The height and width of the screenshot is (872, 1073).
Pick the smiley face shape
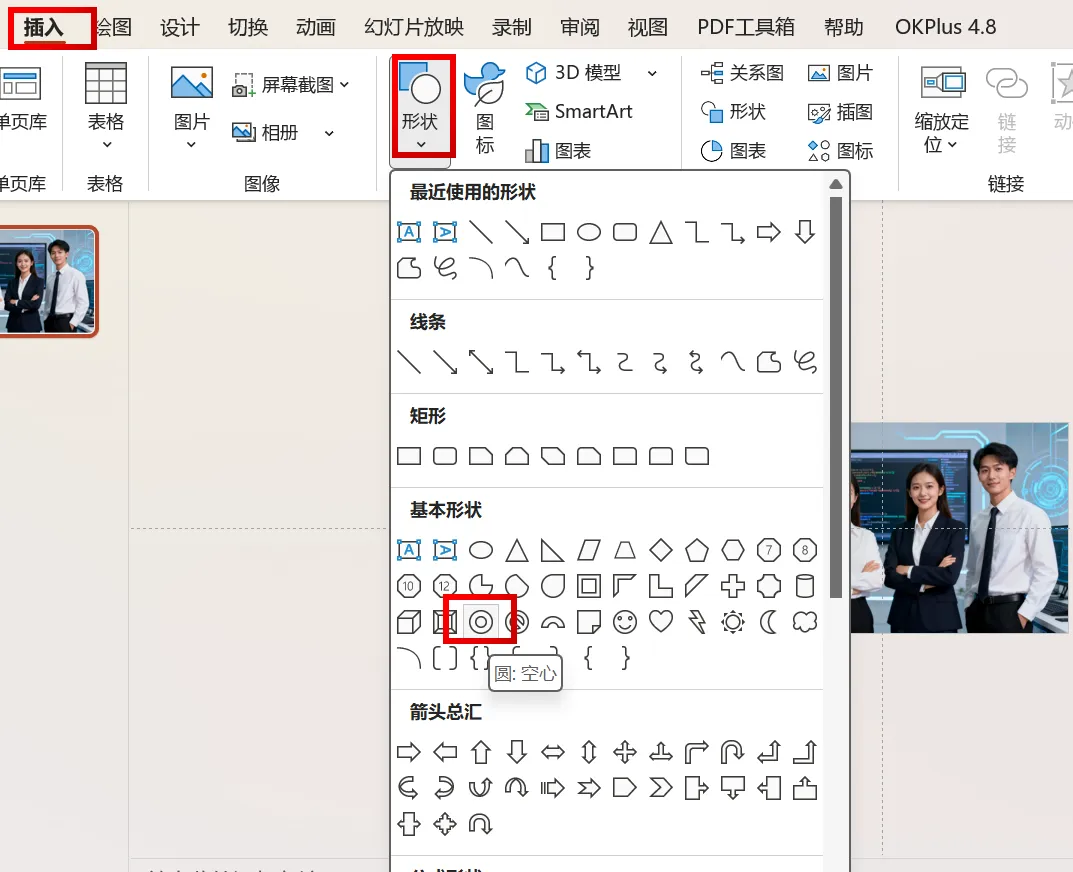tap(624, 621)
